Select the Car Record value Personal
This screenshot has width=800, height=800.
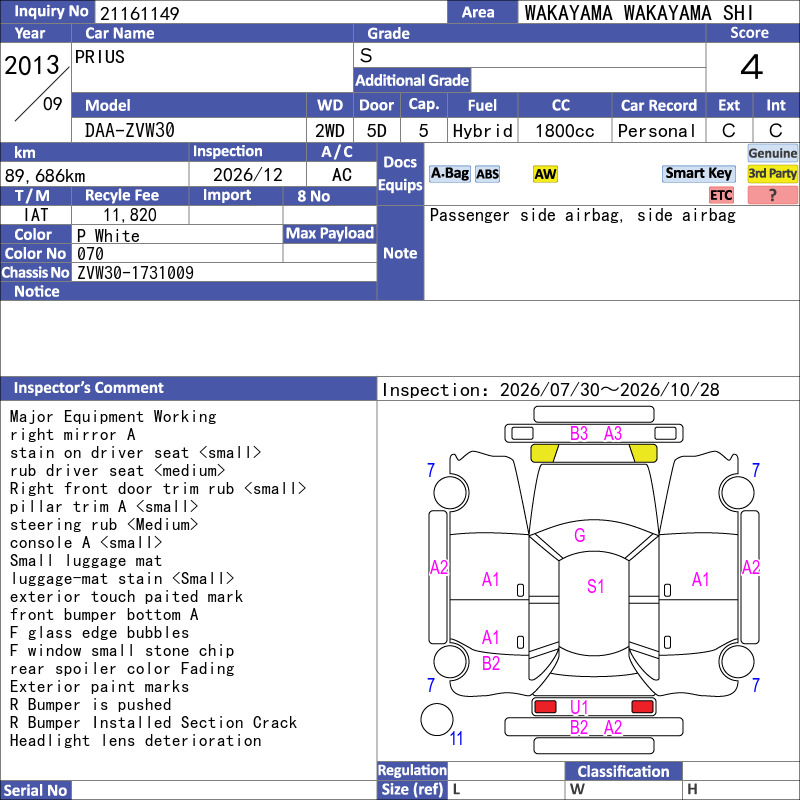tap(657, 131)
